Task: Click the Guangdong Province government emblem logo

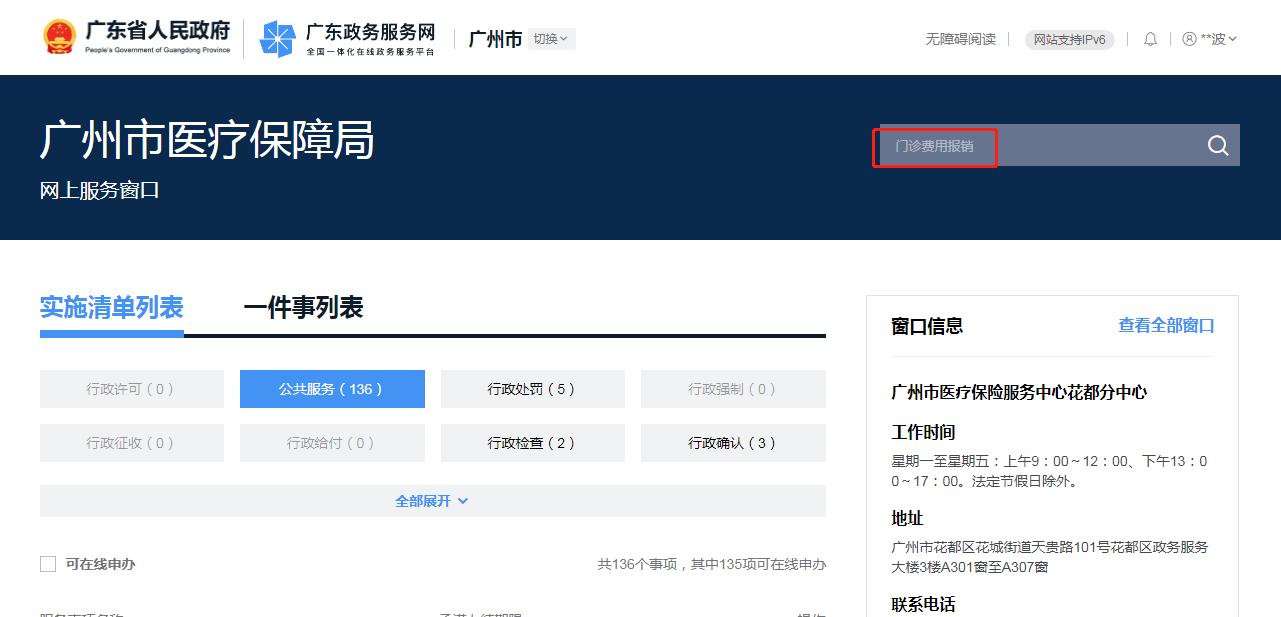Action: [x=59, y=38]
